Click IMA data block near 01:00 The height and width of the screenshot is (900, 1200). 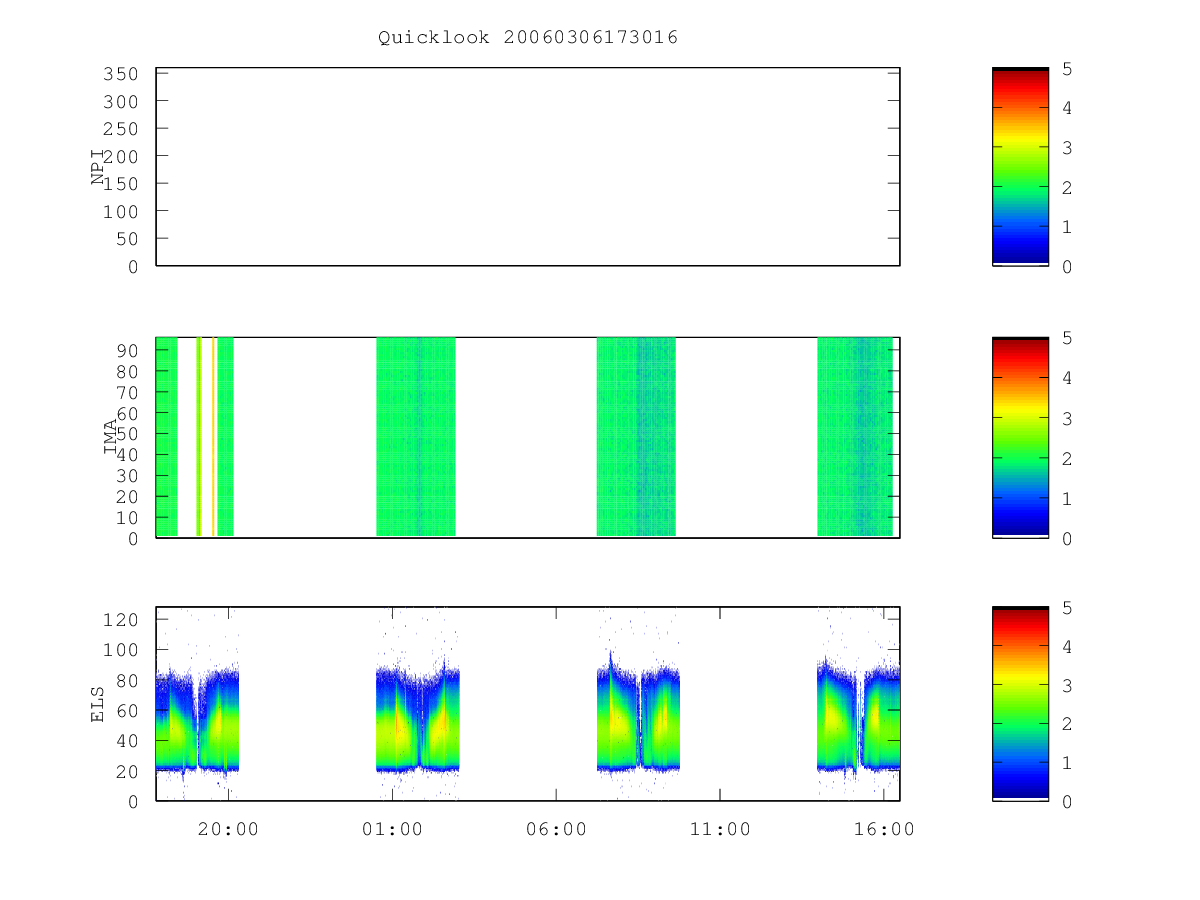click(416, 437)
